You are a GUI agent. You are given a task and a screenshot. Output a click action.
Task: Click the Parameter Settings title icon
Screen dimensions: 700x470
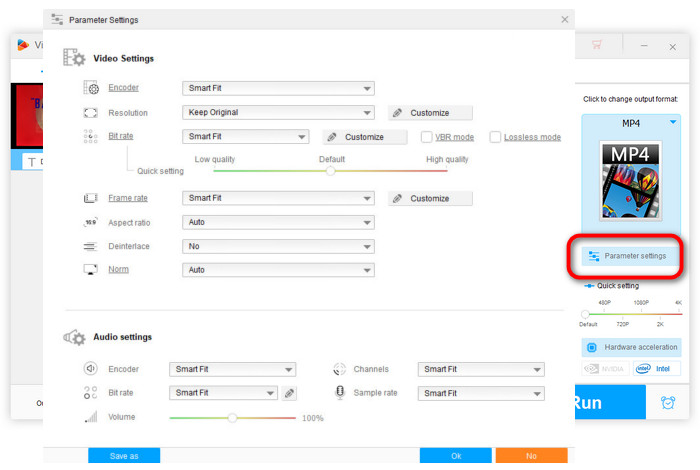coord(57,20)
